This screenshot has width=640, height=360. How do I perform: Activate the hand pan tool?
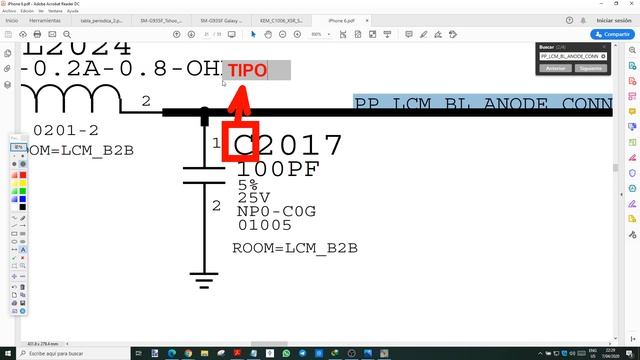(268, 35)
